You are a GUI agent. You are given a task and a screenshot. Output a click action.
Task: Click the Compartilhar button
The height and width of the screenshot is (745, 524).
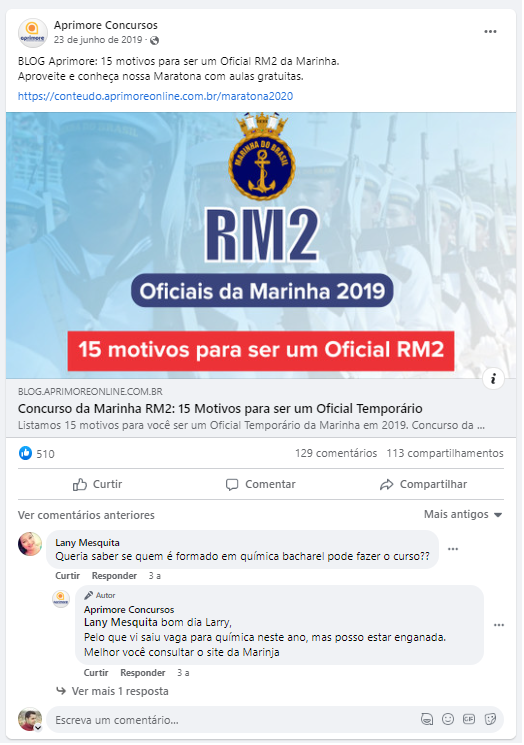(423, 484)
